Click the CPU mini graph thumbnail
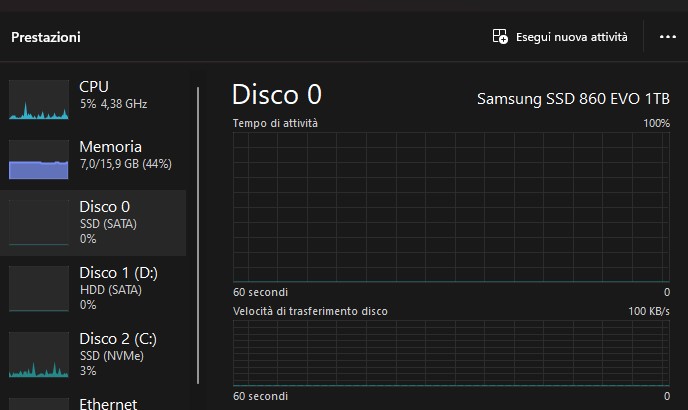 pos(39,100)
